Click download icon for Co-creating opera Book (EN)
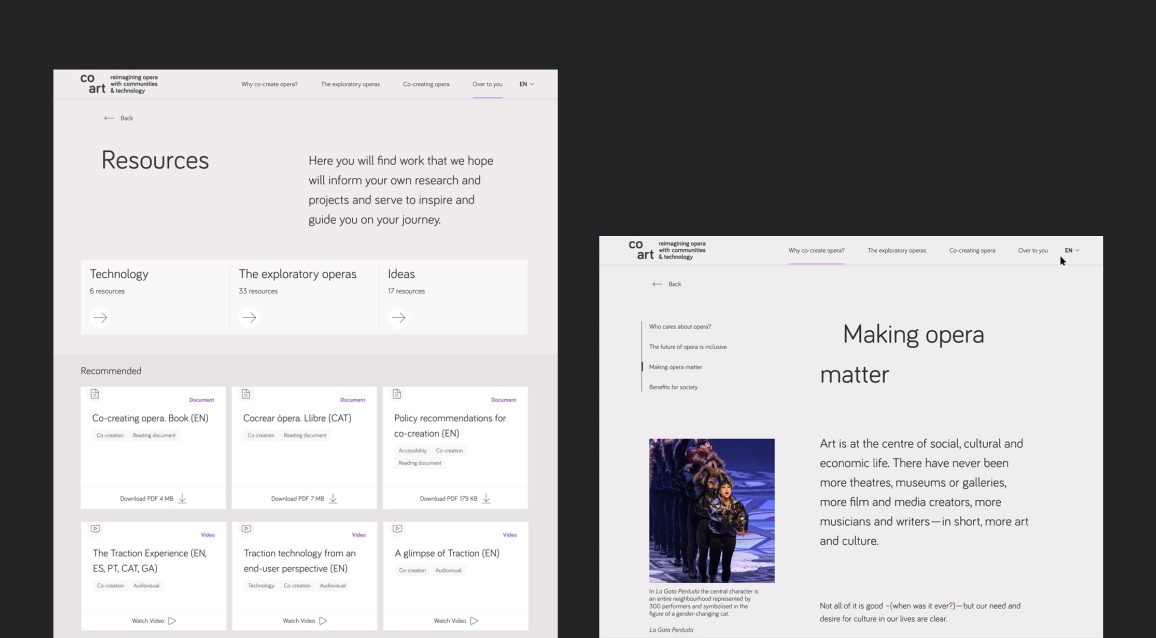The image size is (1156, 638). tap(182, 499)
